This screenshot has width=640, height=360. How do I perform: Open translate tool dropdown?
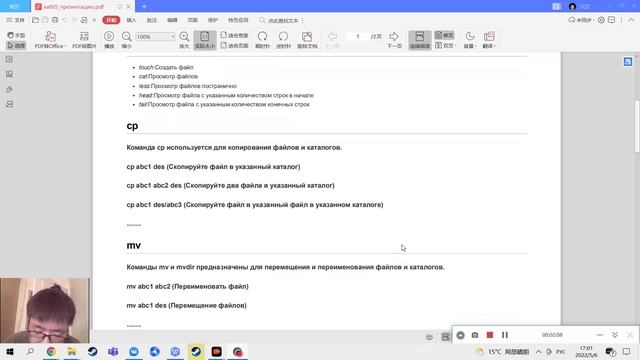coord(489,40)
